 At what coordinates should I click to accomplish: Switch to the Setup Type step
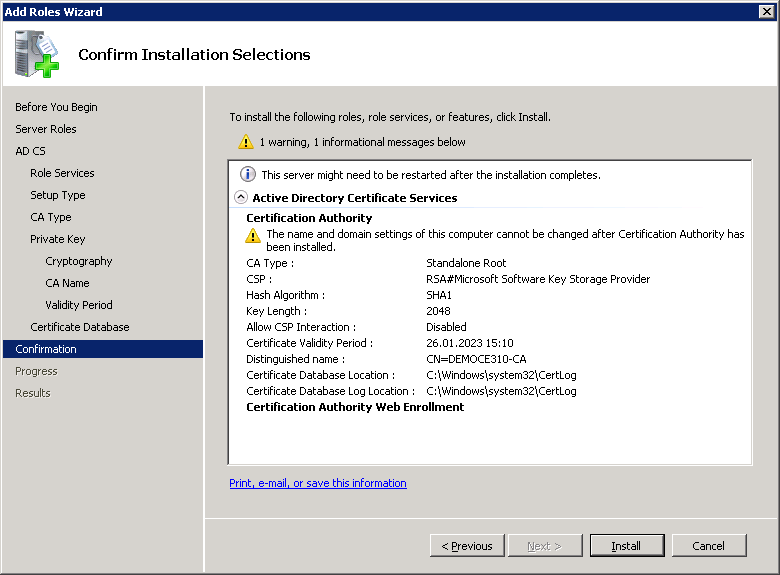point(58,195)
